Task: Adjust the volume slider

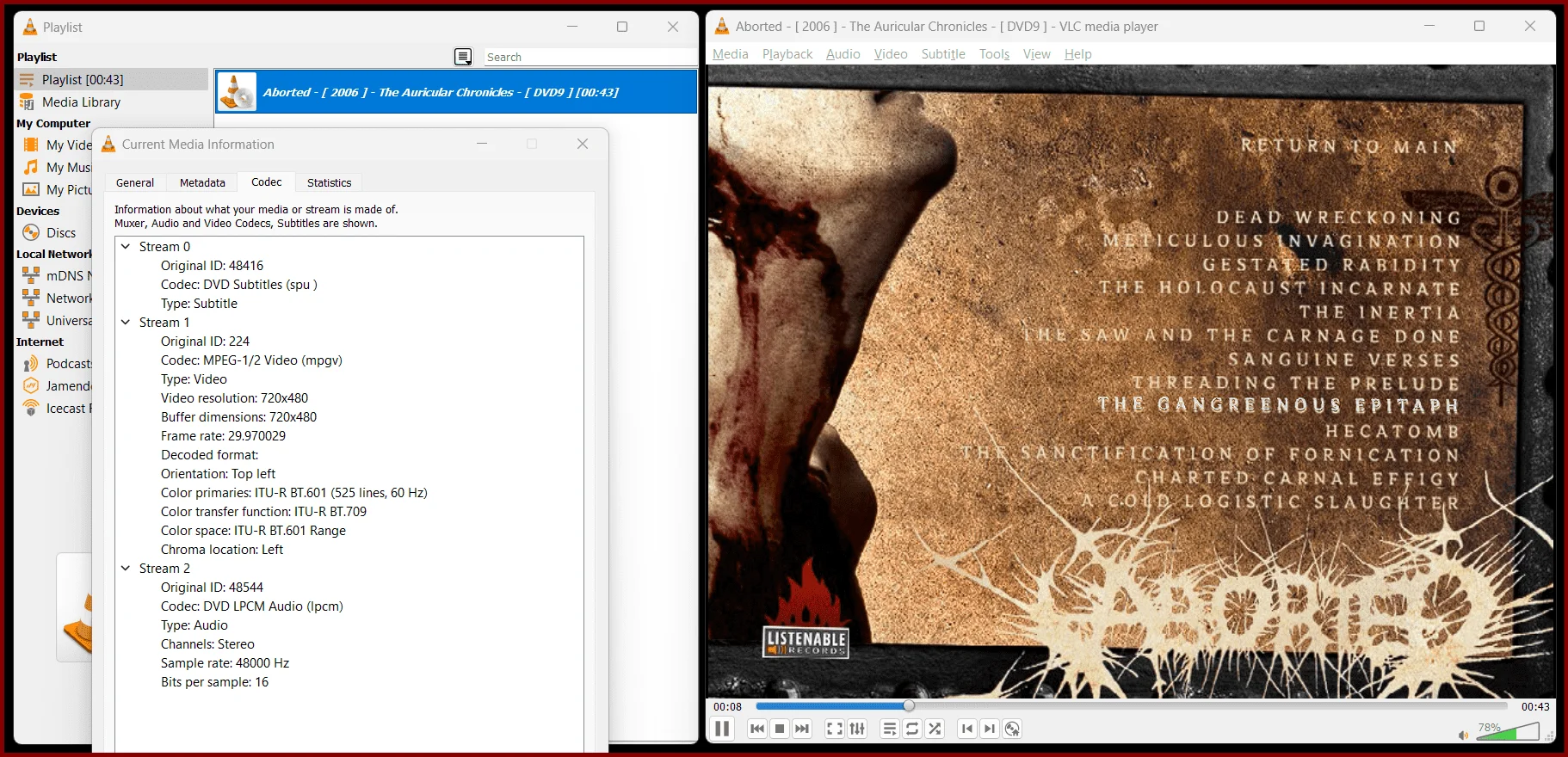Action: click(1509, 731)
